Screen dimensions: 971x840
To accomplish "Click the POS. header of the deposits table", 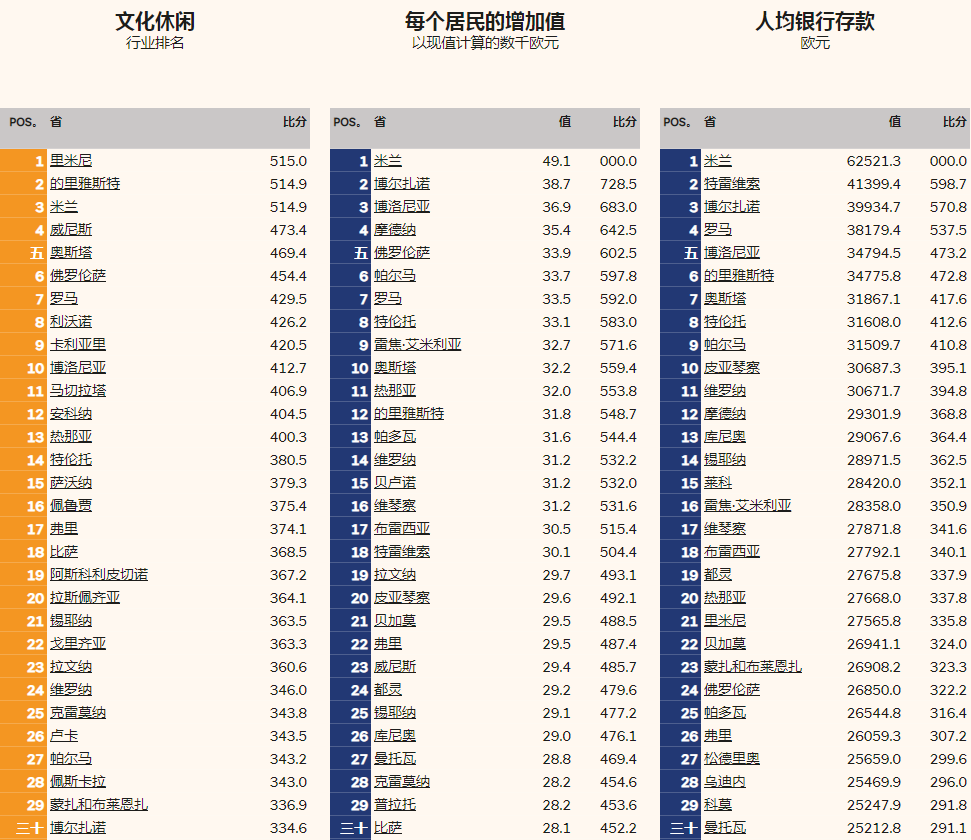I will point(675,121).
